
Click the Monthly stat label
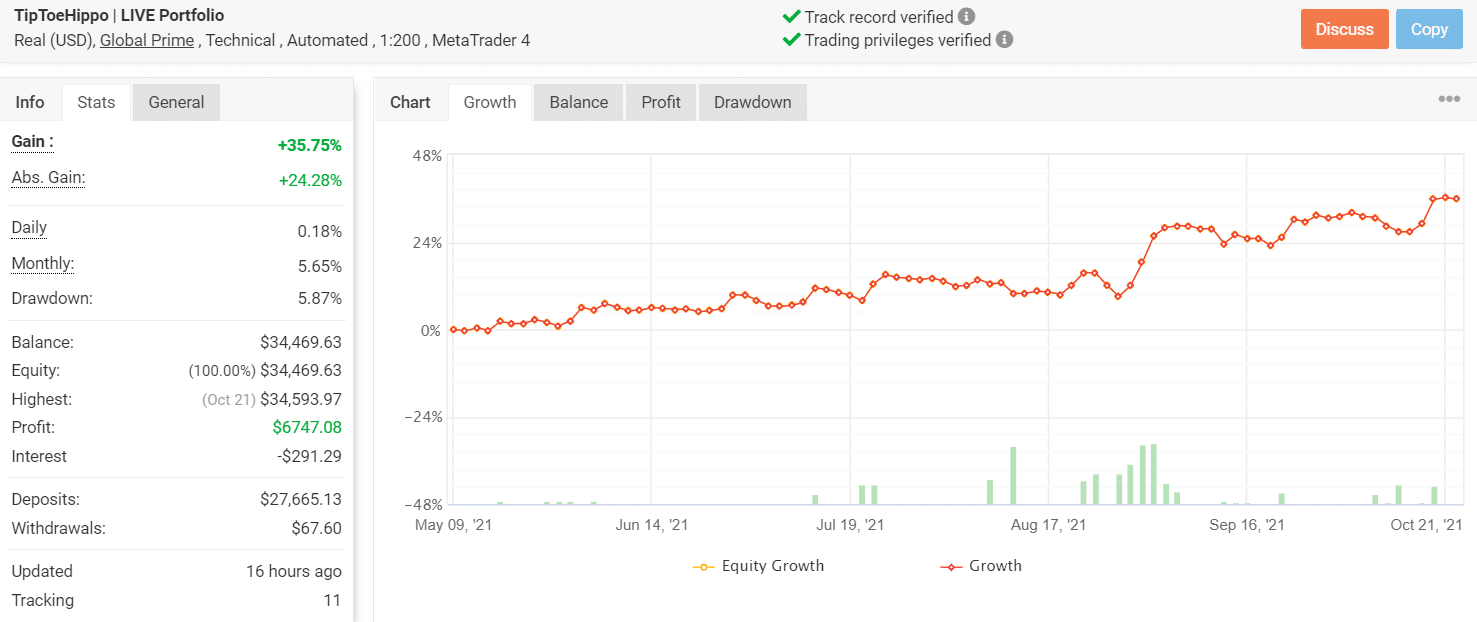tap(43, 264)
